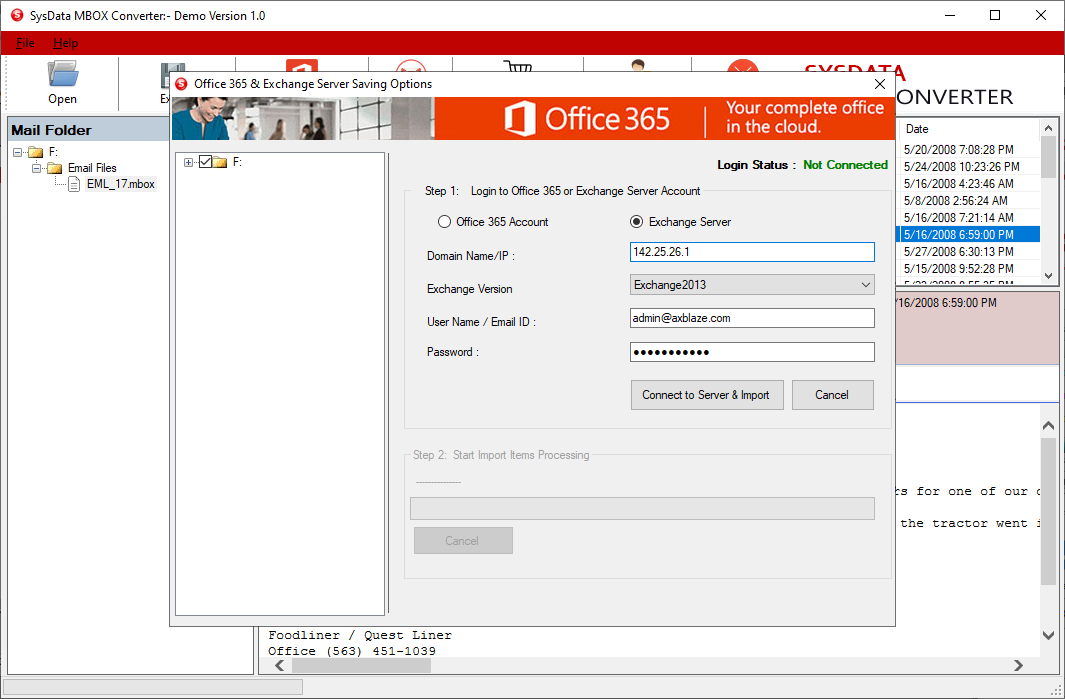Screen dimensions: 1065x699
Task: Open the Help menu
Action: pos(65,43)
